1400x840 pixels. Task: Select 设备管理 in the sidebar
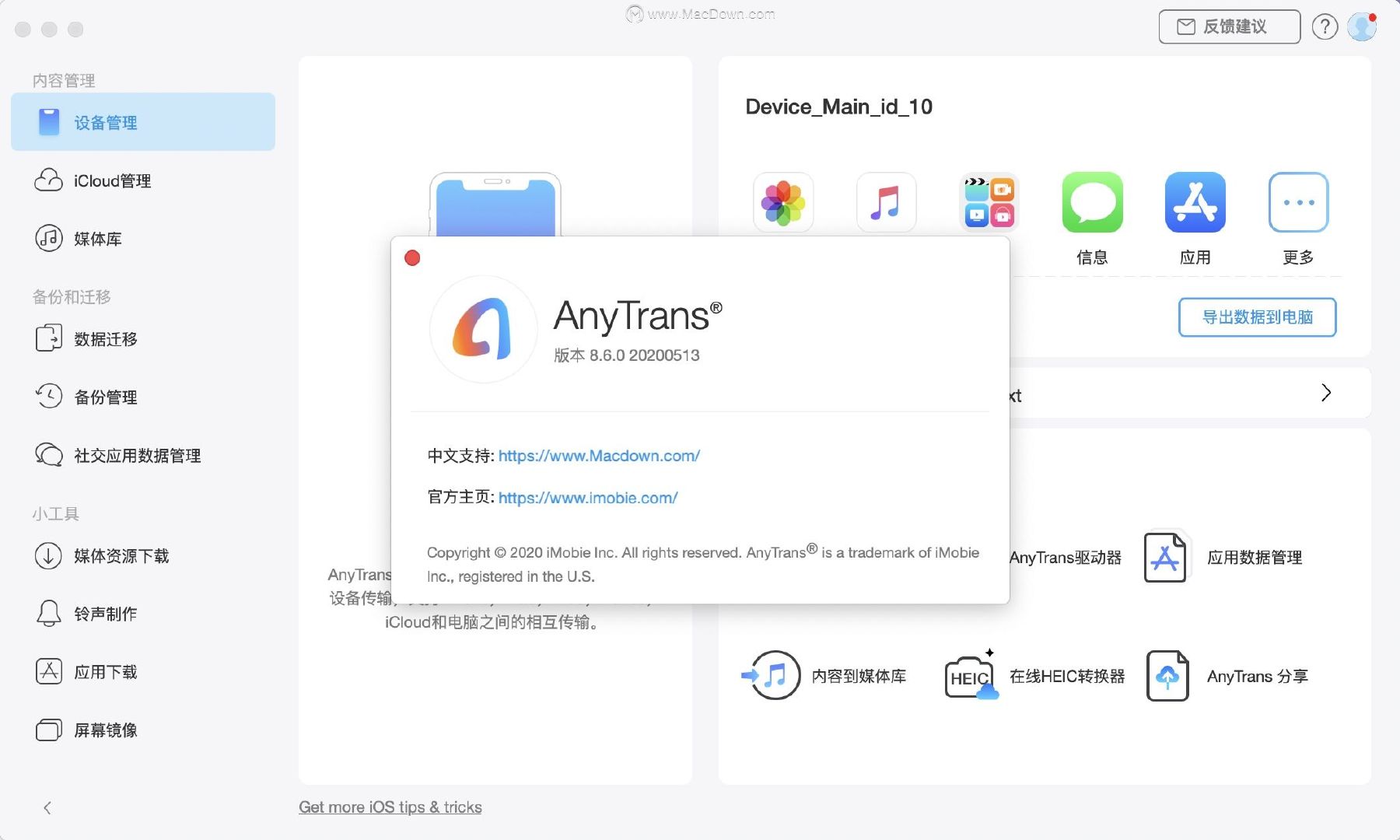click(x=143, y=122)
